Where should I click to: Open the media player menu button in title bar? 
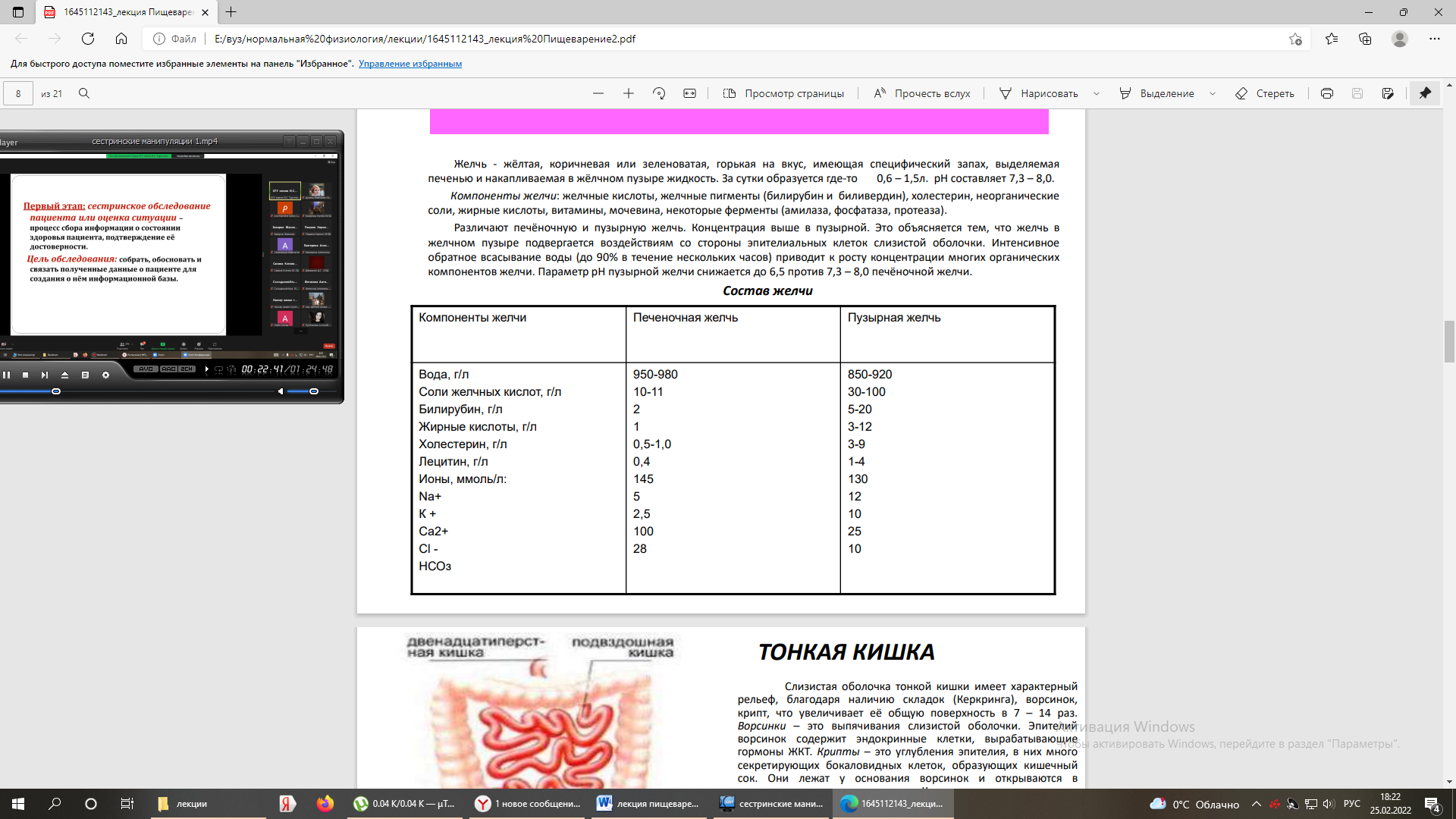click(x=289, y=141)
